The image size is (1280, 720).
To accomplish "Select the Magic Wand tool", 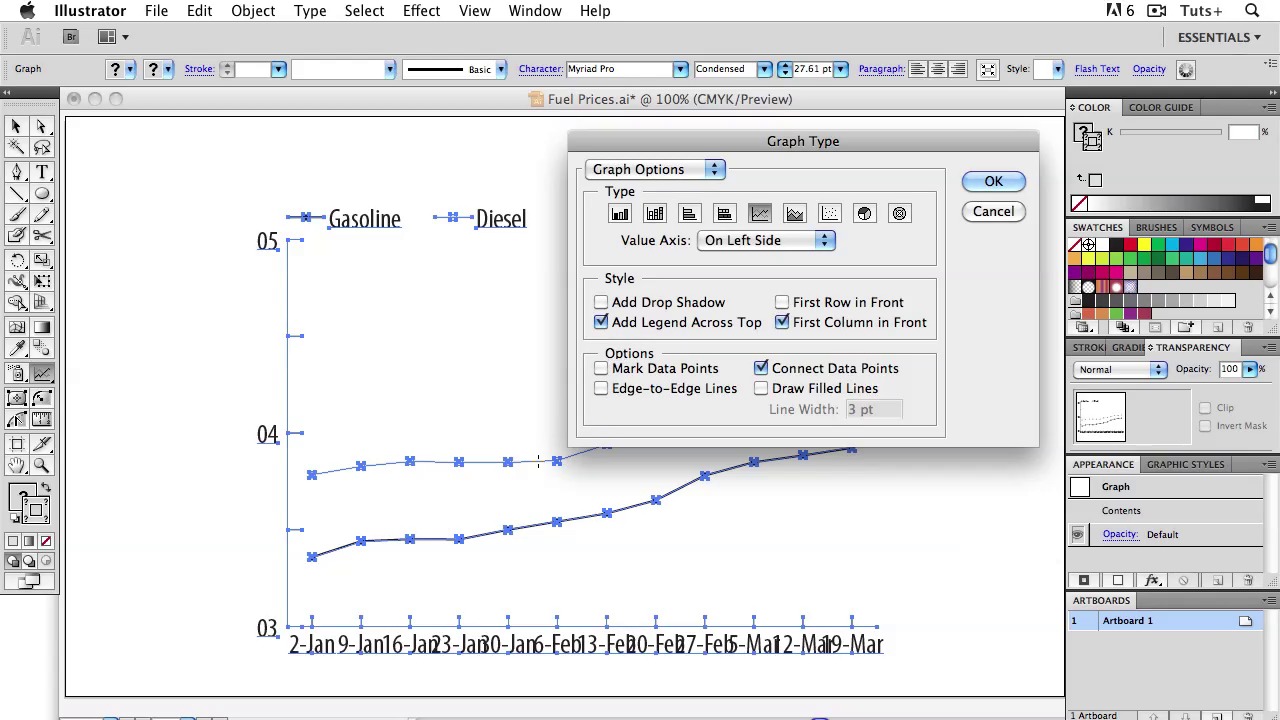I will click(16, 148).
